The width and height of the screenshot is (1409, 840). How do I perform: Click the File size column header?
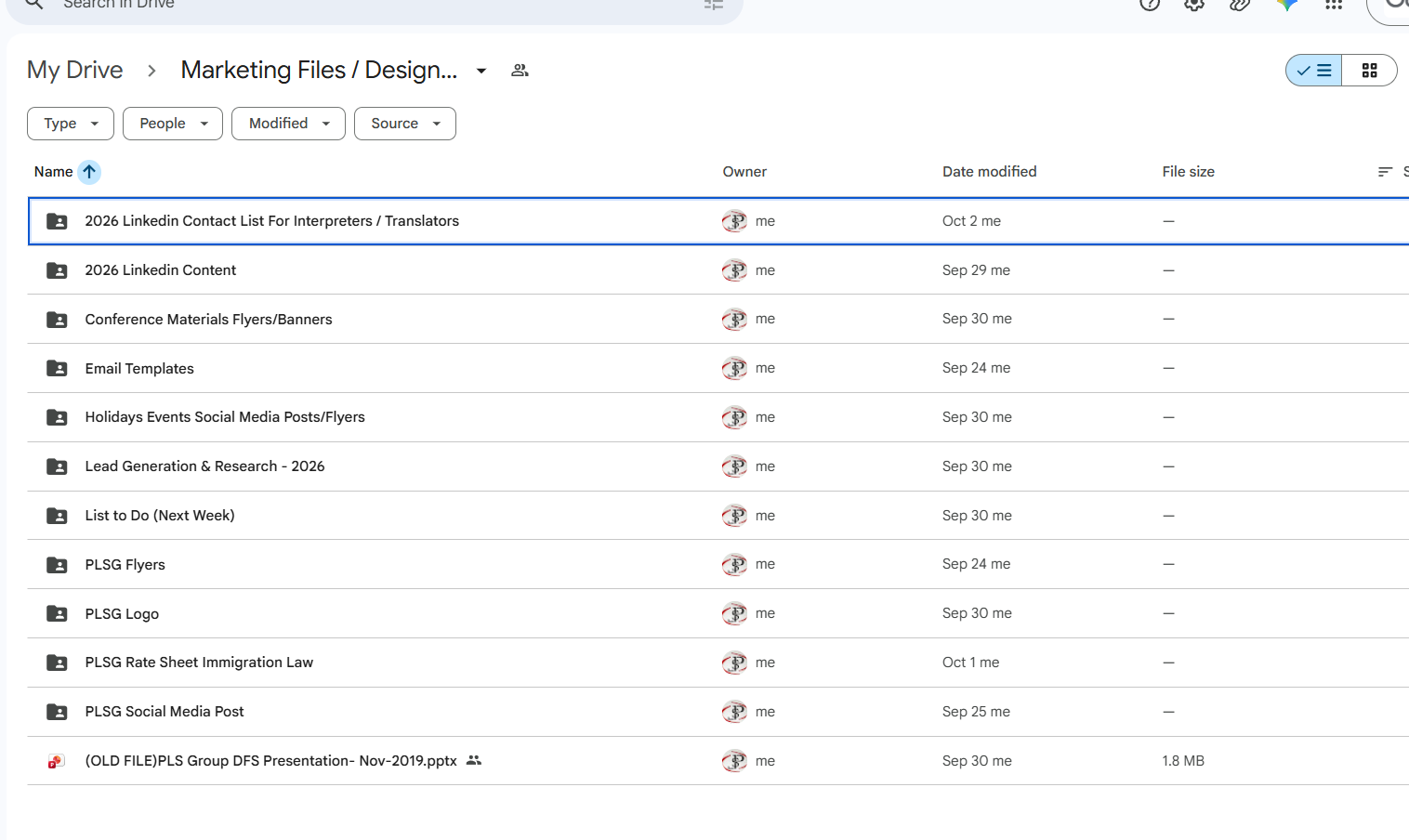(x=1188, y=172)
